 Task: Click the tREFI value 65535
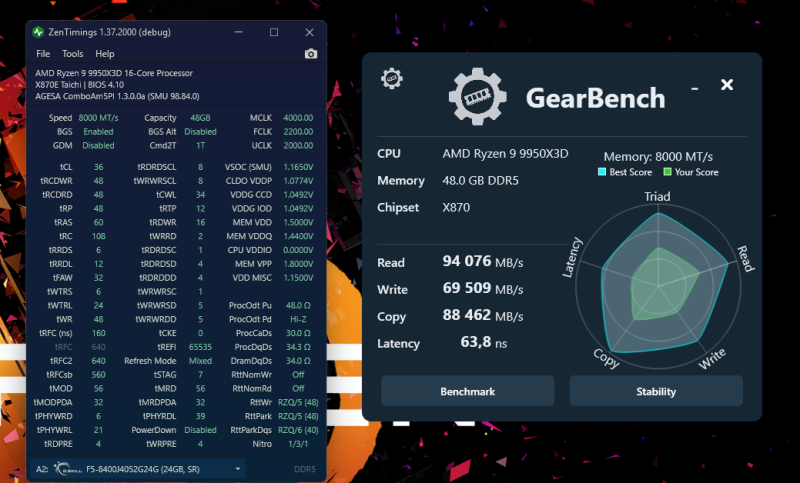point(201,347)
